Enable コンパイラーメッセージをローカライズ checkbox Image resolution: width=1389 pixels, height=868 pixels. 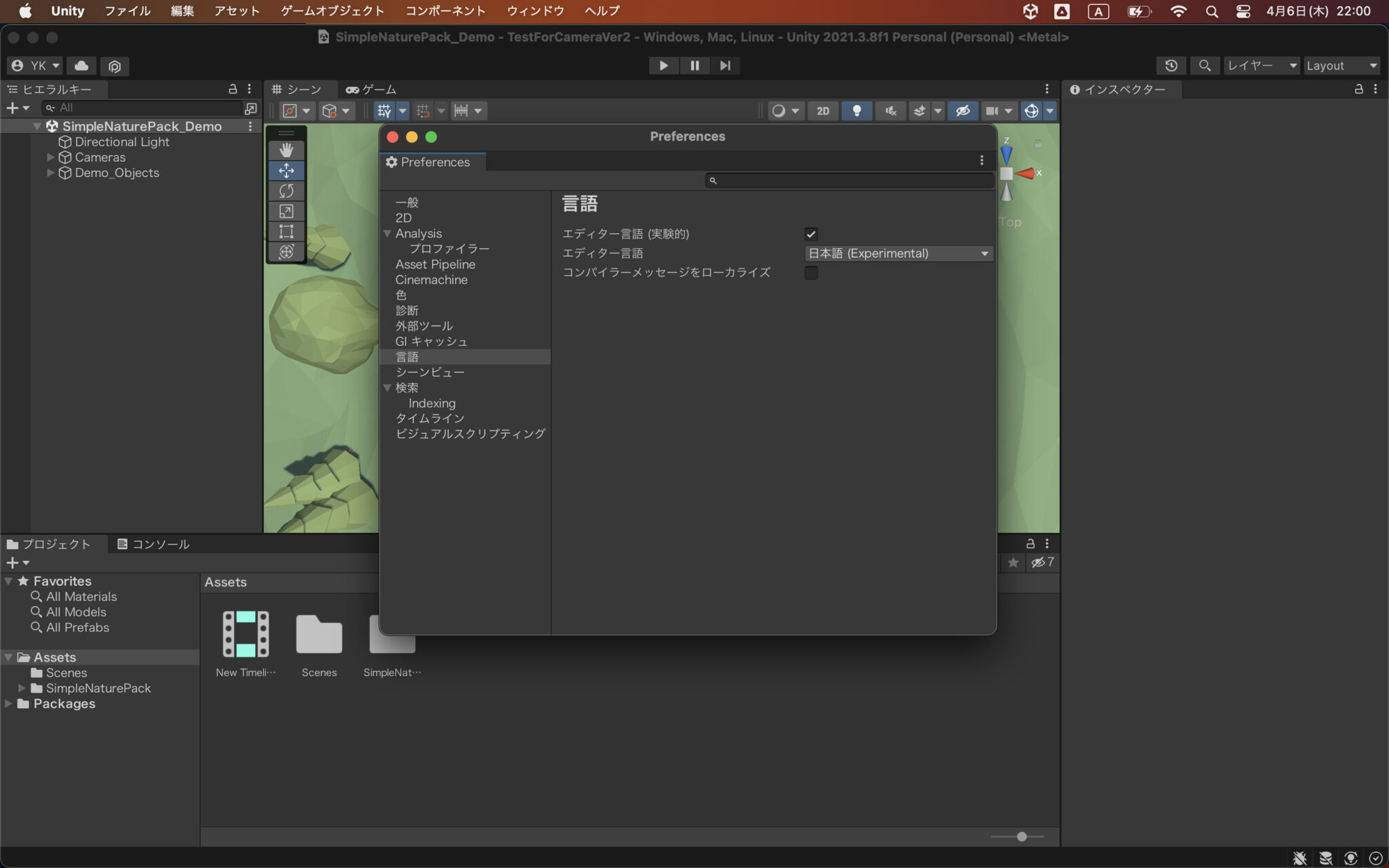tap(811, 273)
